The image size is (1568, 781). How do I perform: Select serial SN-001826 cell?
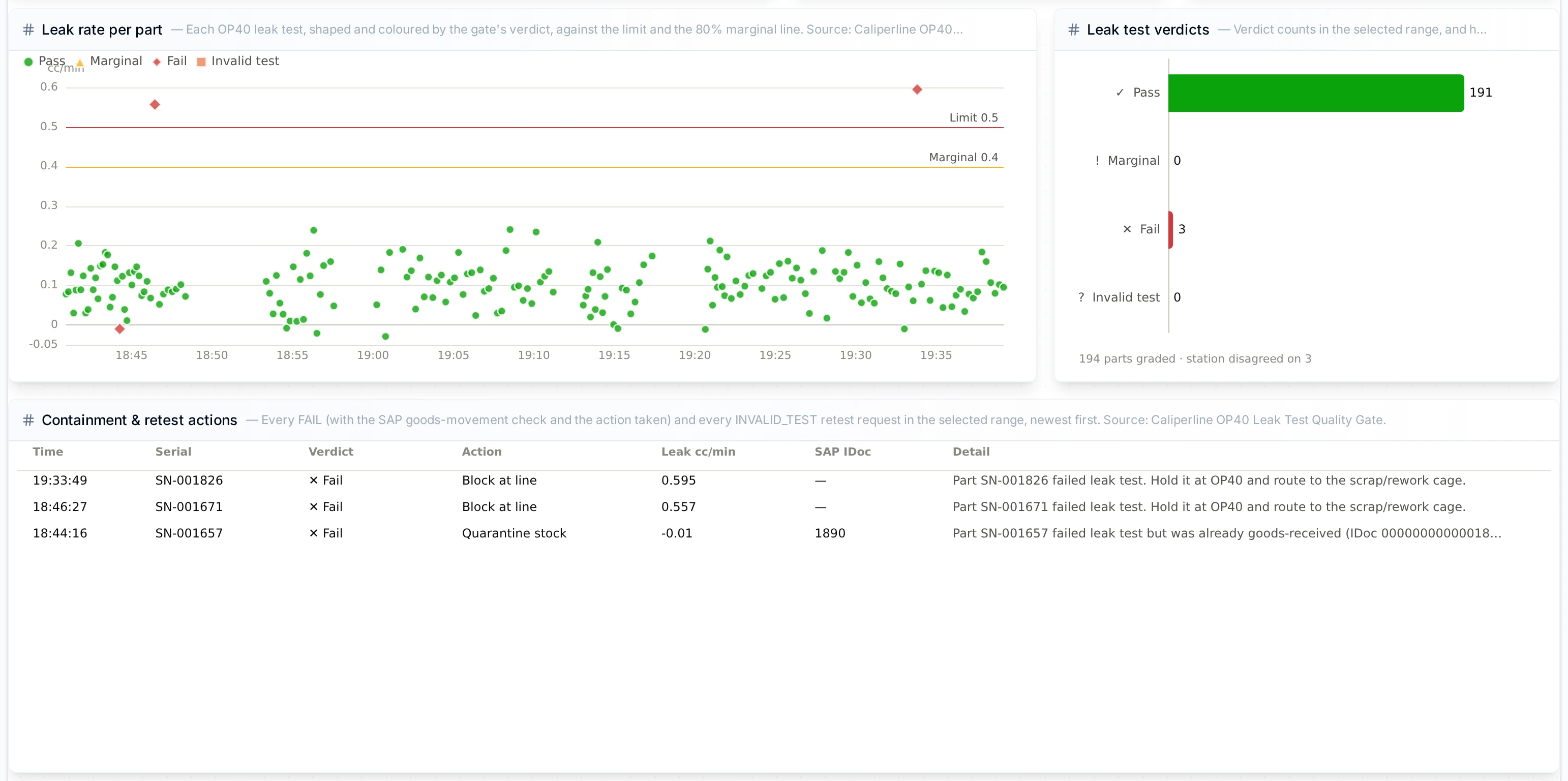(x=189, y=480)
